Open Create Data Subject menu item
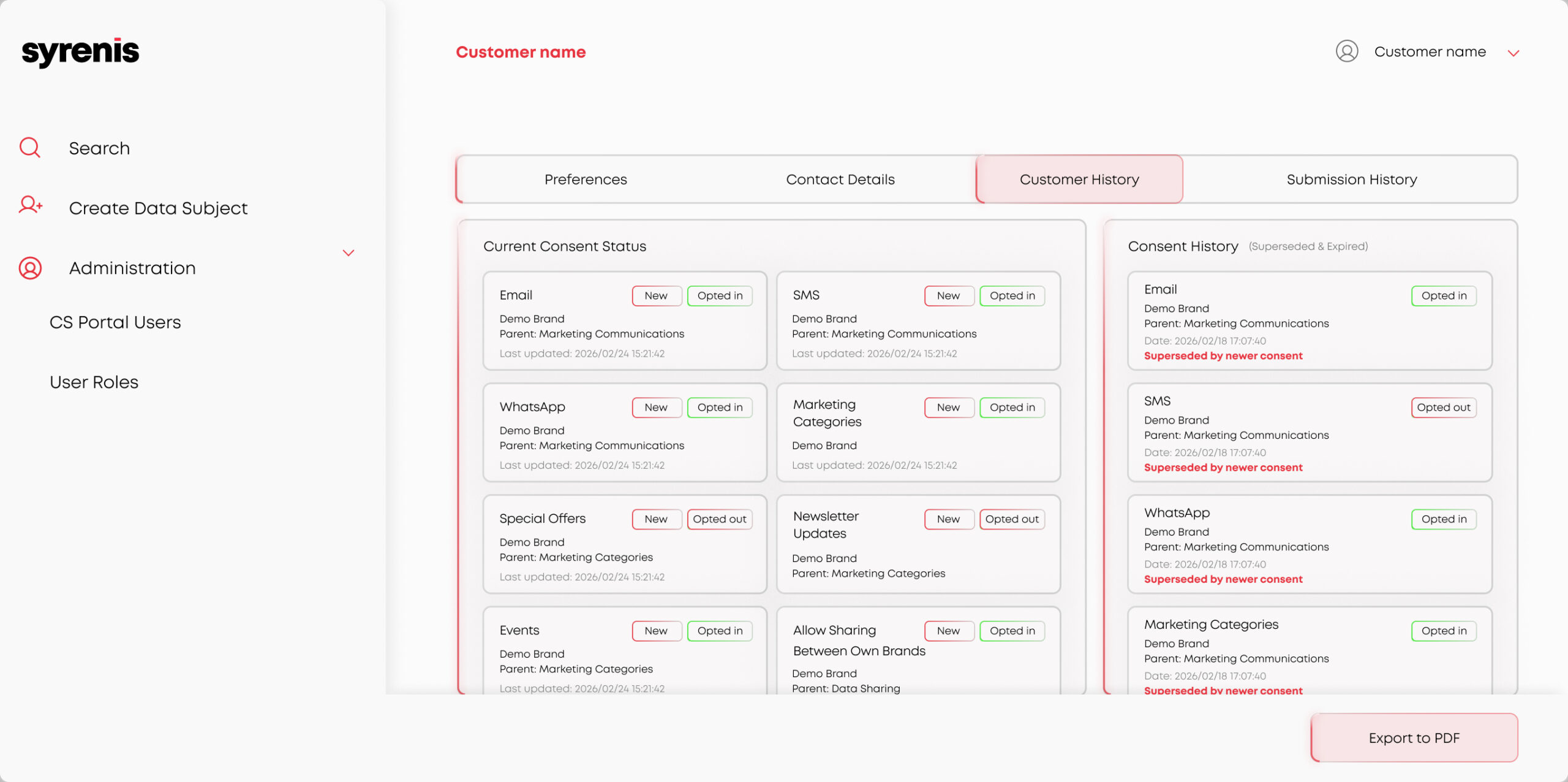The width and height of the screenshot is (1568, 782). (x=158, y=208)
